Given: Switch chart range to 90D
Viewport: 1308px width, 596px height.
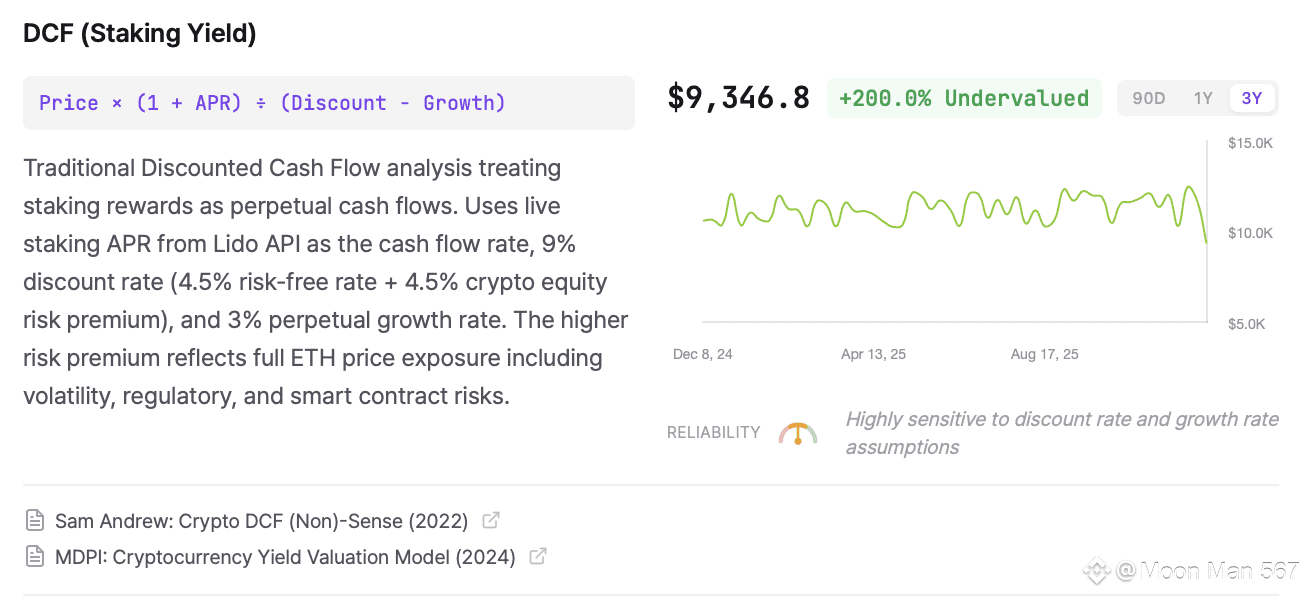Looking at the screenshot, I should [1148, 98].
